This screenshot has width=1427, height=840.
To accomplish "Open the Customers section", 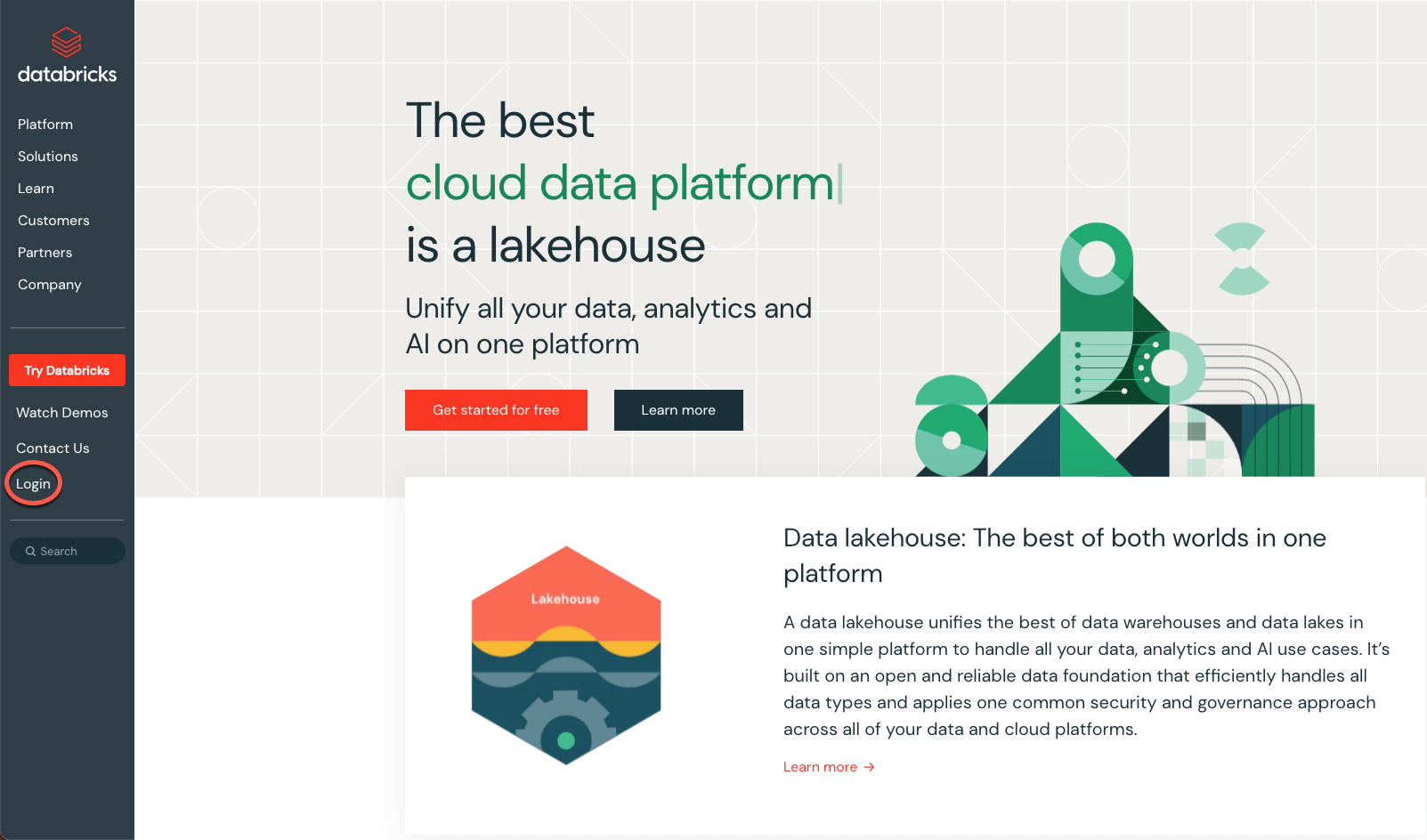I will point(53,220).
